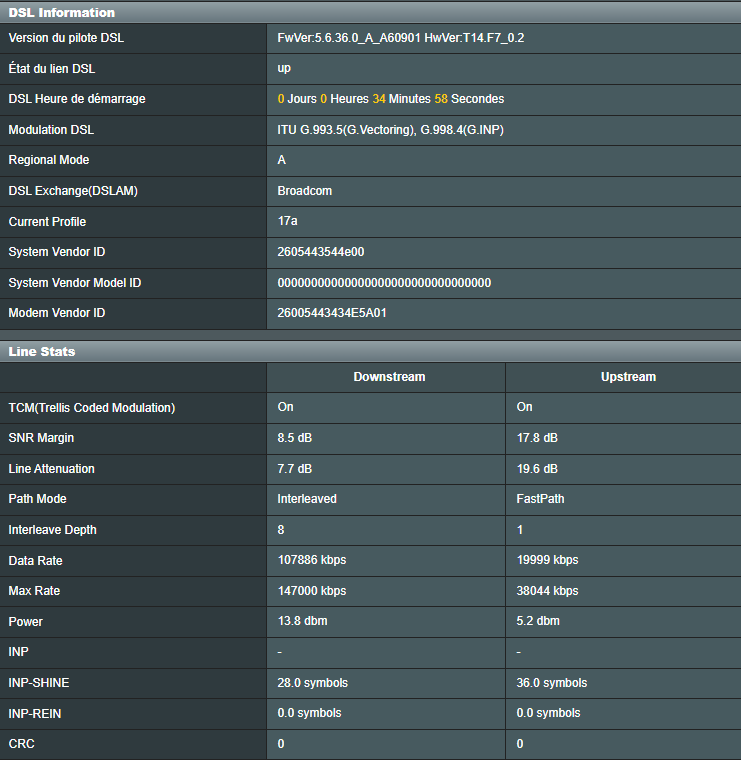The height and width of the screenshot is (760, 741).
Task: Click the Modem Vendor ID value
Action: click(332, 313)
